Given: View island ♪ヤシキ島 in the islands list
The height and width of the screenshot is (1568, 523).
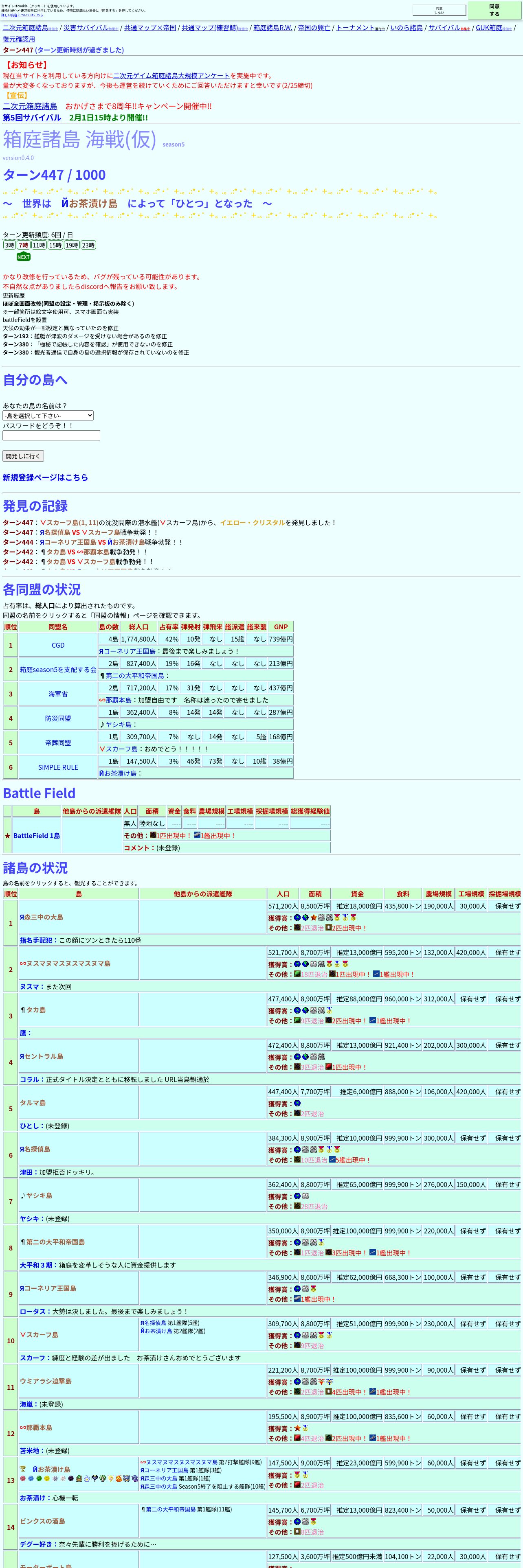Looking at the screenshot, I should (x=35, y=1196).
